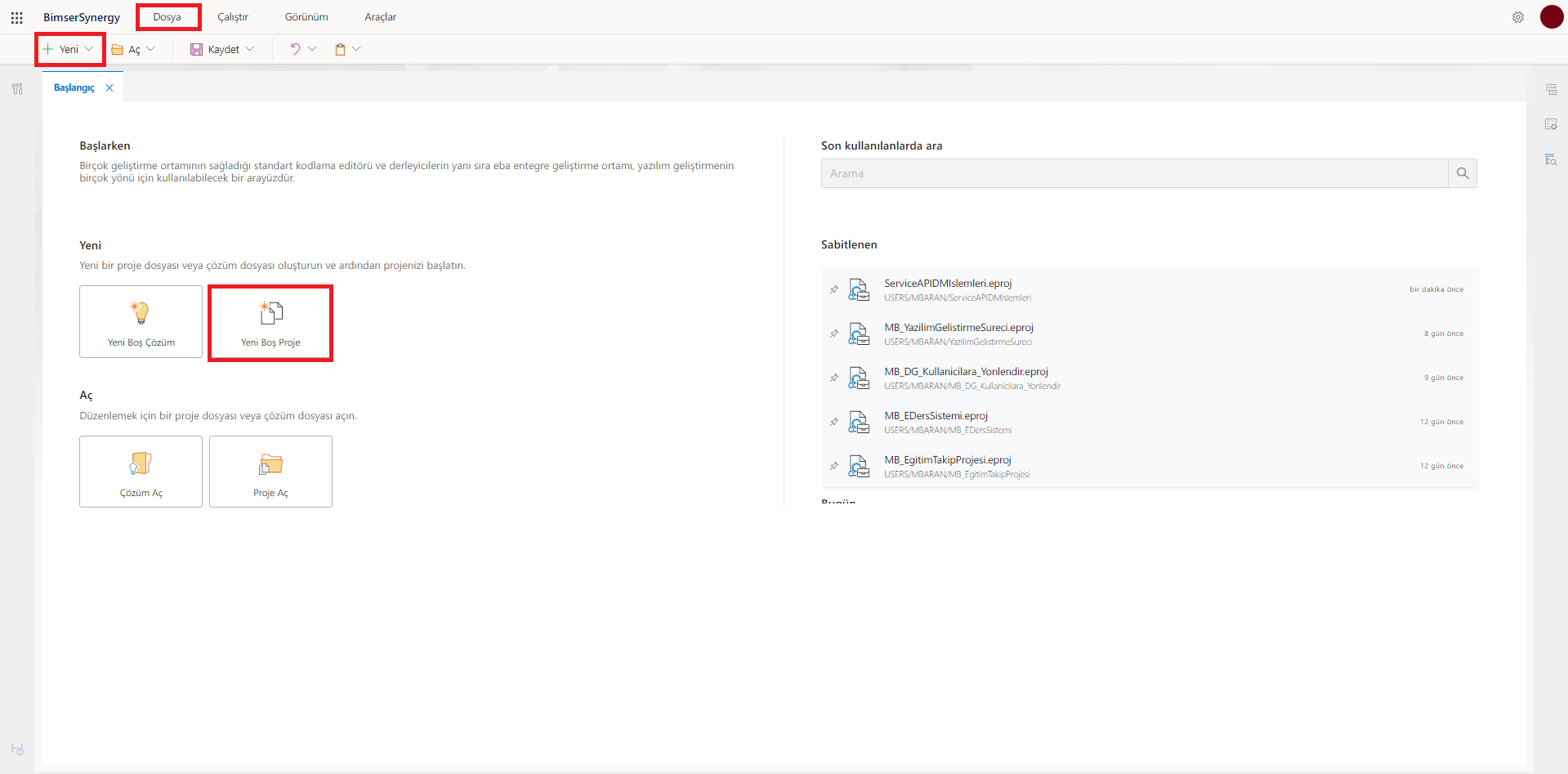Click the Aç folder icon
Screen dimensions: 1568x774
pos(118,49)
